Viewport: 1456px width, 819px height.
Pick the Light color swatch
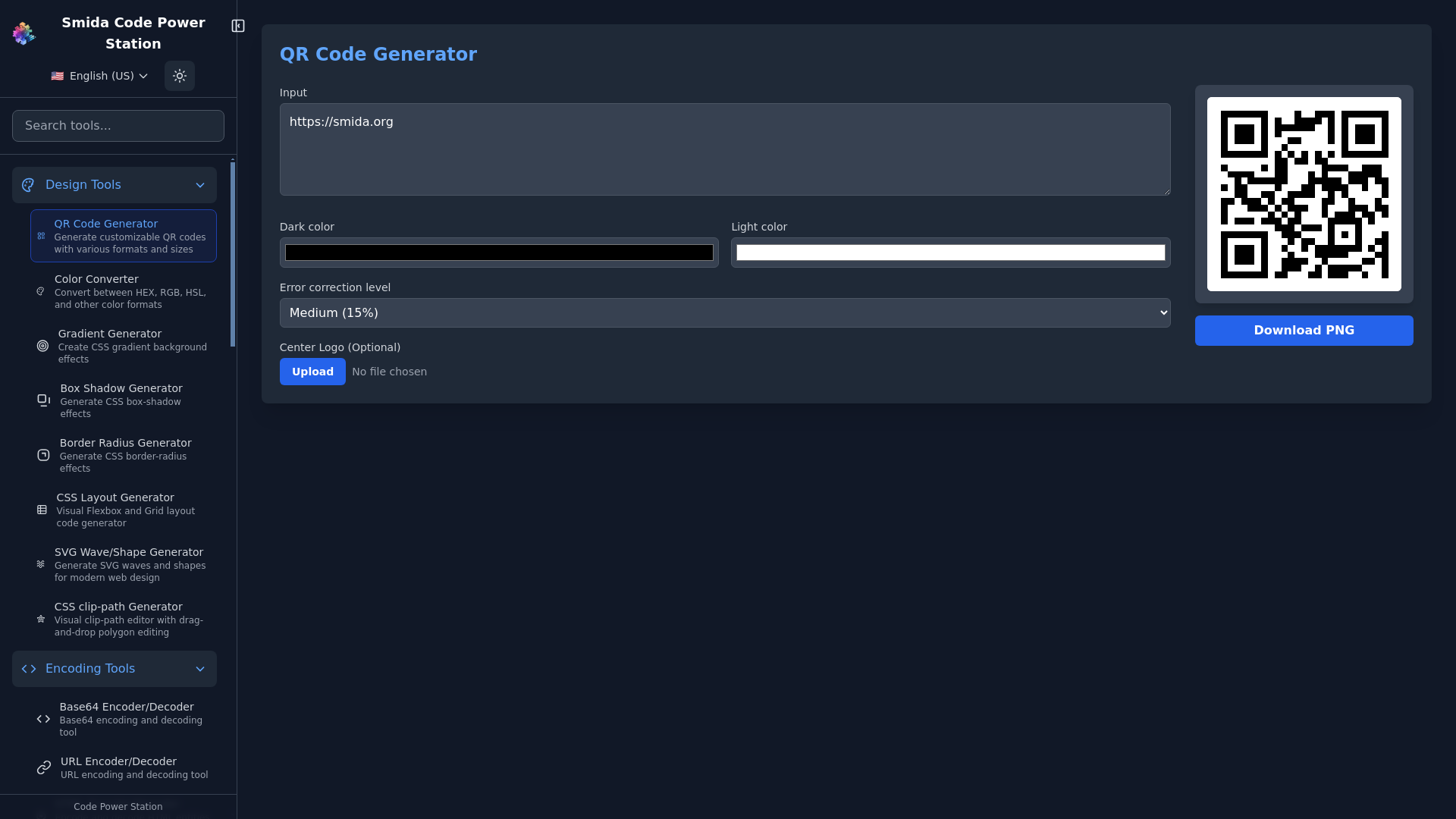[x=951, y=253]
